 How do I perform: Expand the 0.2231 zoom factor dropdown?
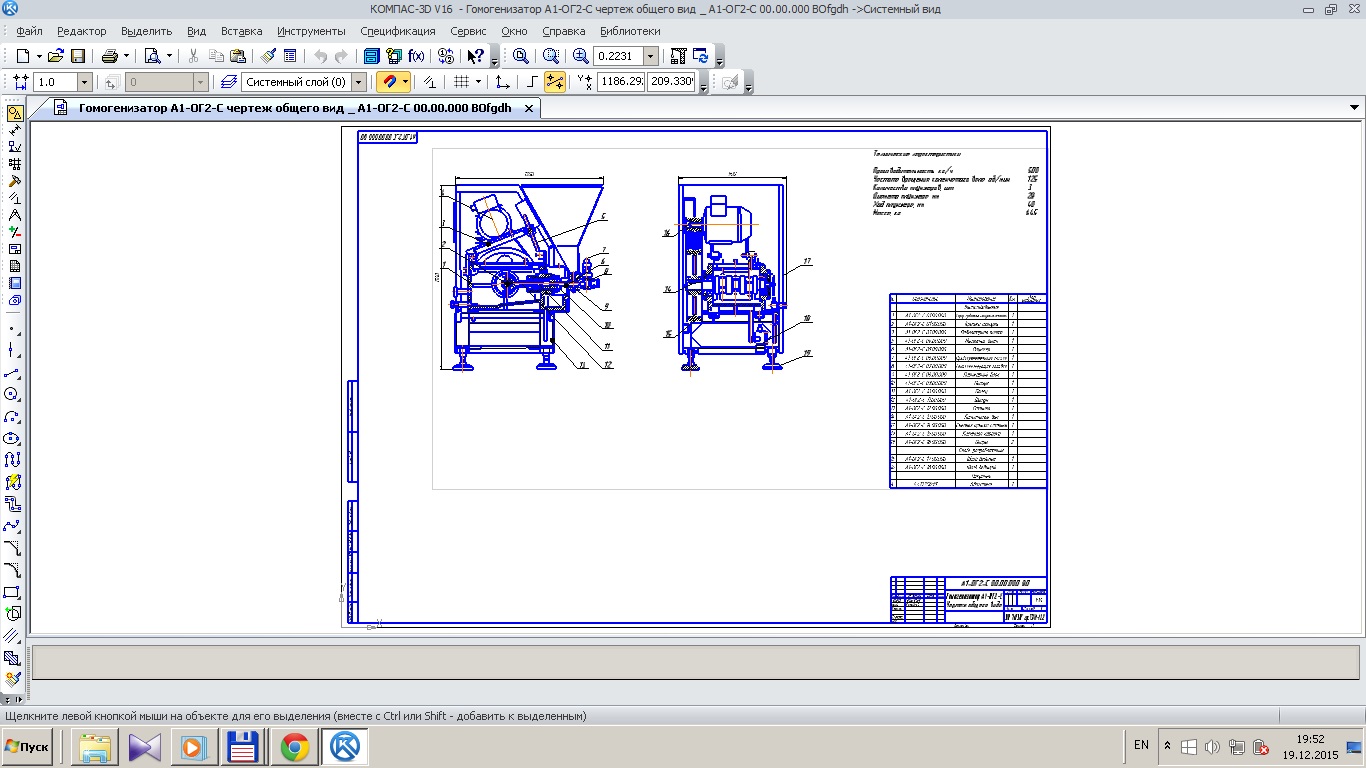coord(651,56)
